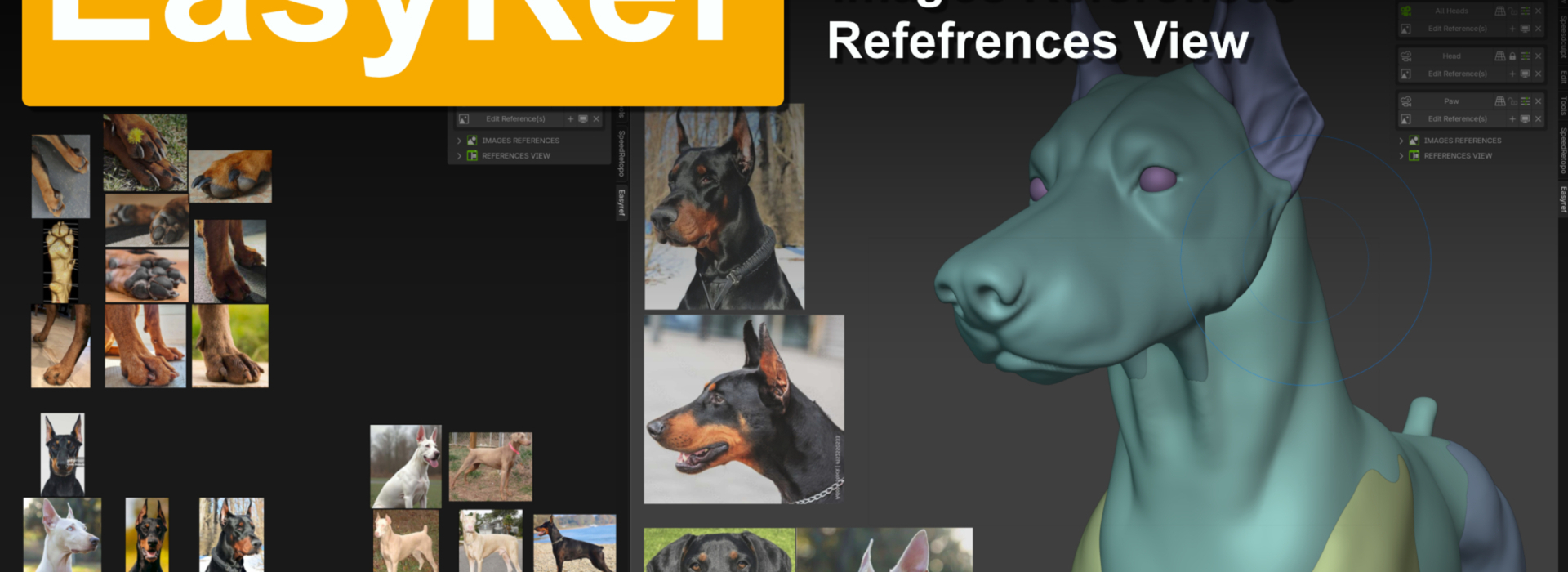The image size is (1568, 572).
Task: Click the X in Edit Reference(s) under Paw
Action: (x=1538, y=118)
